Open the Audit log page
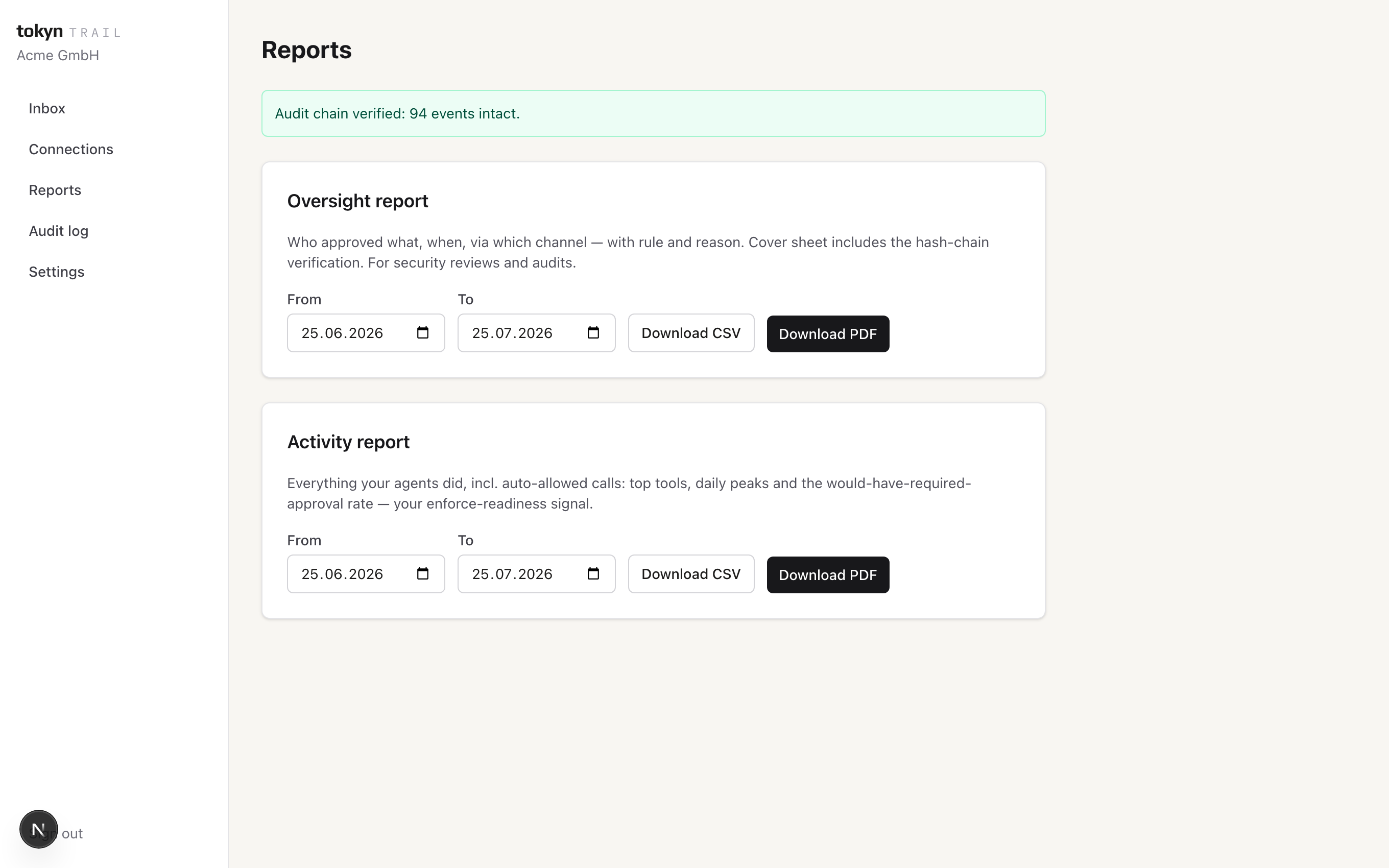The image size is (1389, 868). [x=59, y=231]
